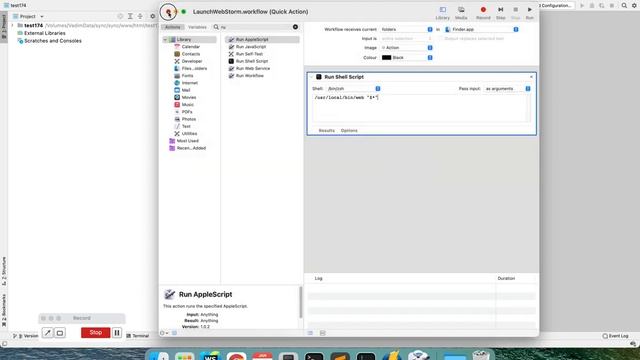Select the recording pen annotation tool
Image resolution: width=640 pixels, height=360 pixels.
click(x=47, y=333)
